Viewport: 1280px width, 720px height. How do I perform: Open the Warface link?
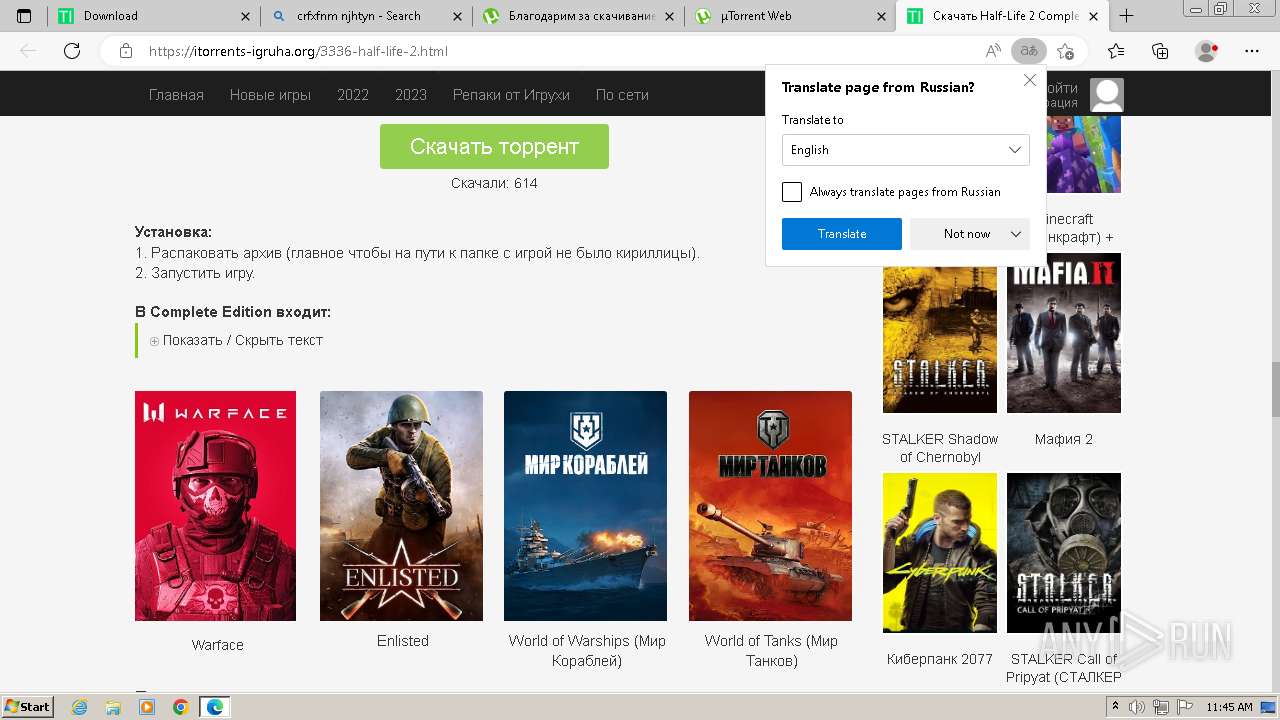tap(217, 645)
